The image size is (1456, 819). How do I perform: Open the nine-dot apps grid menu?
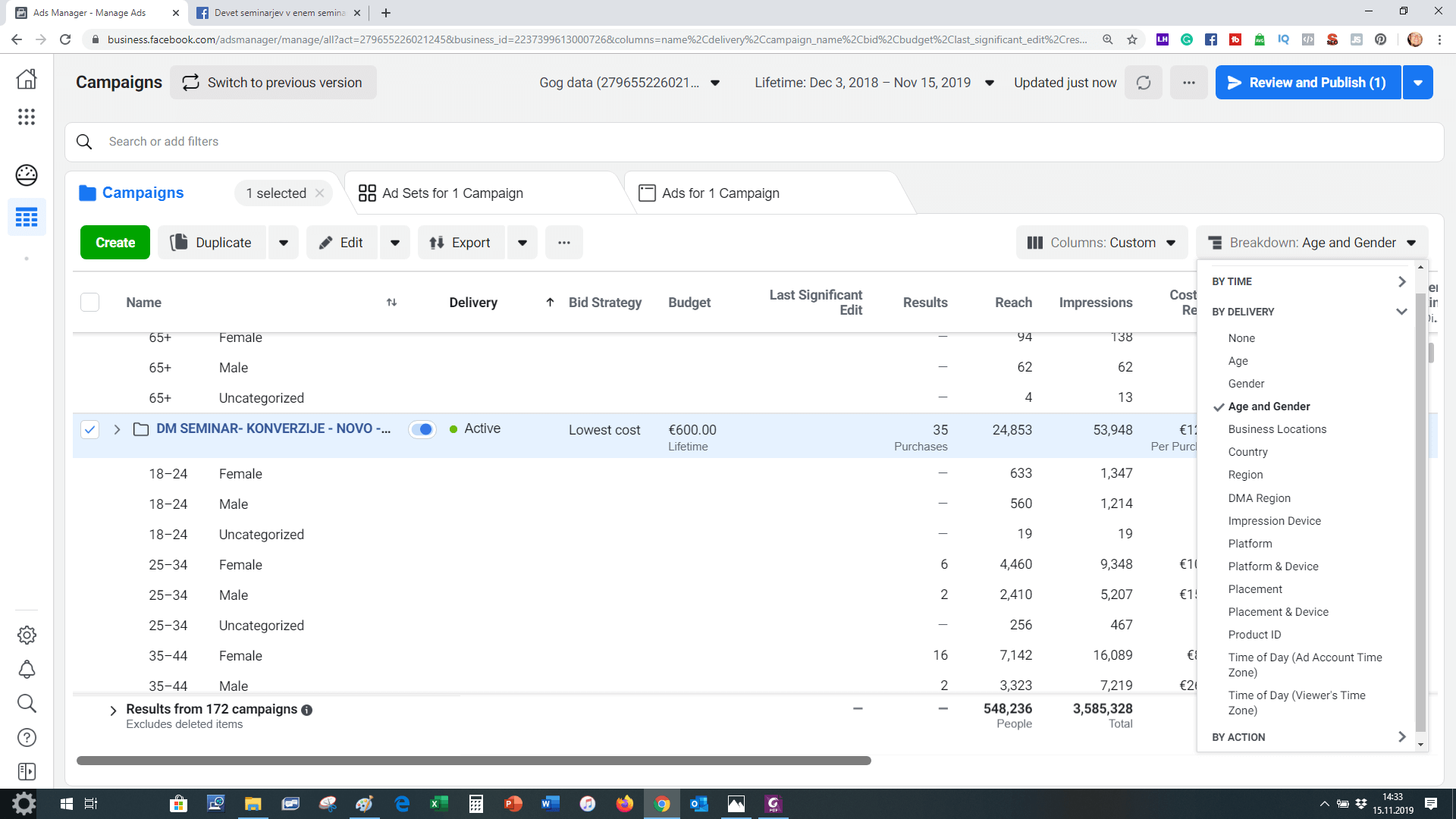coord(27,117)
